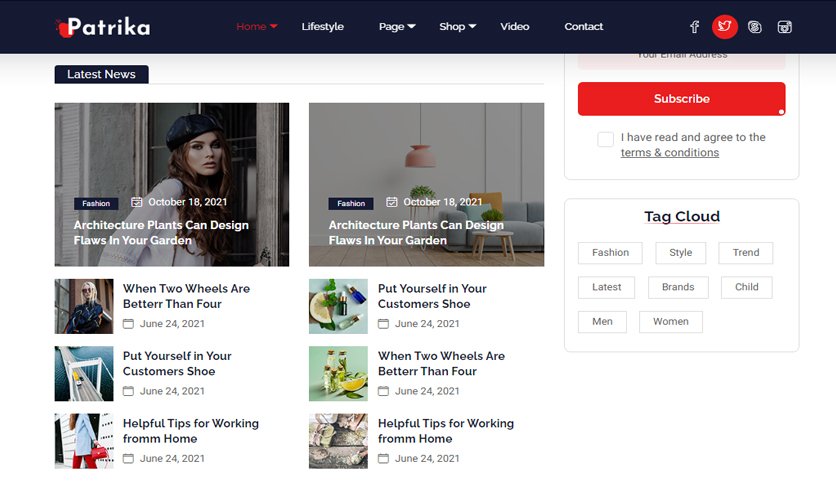Open left-column 'Put Yourself in Your Customers Shoe'
The width and height of the screenshot is (836, 484).
pyautogui.click(x=177, y=364)
